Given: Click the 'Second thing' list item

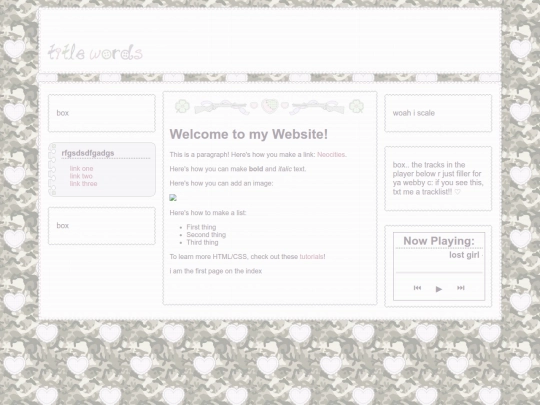Looking at the screenshot, I should coord(206,235).
